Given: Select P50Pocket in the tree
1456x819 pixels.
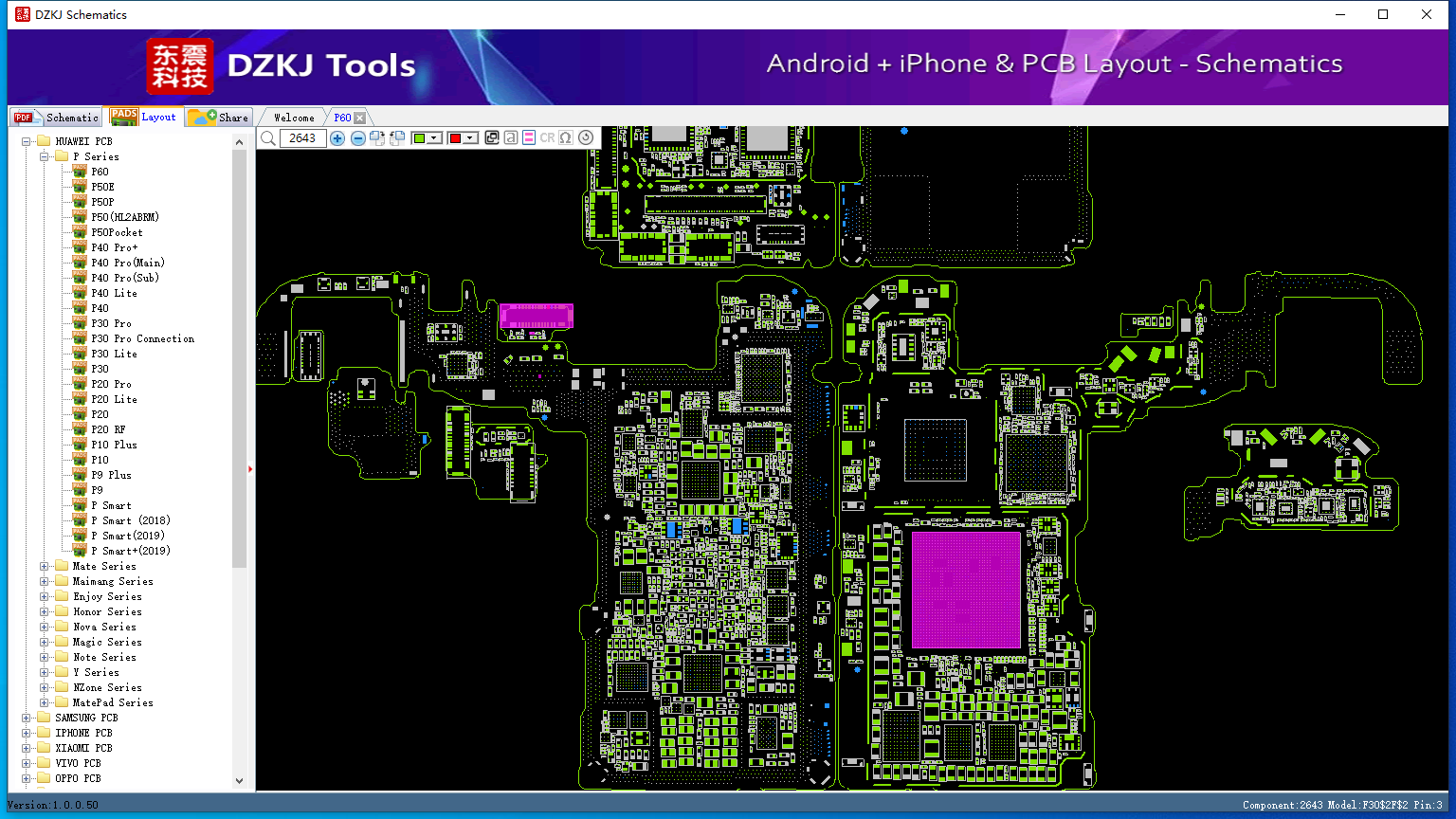Looking at the screenshot, I should [117, 232].
